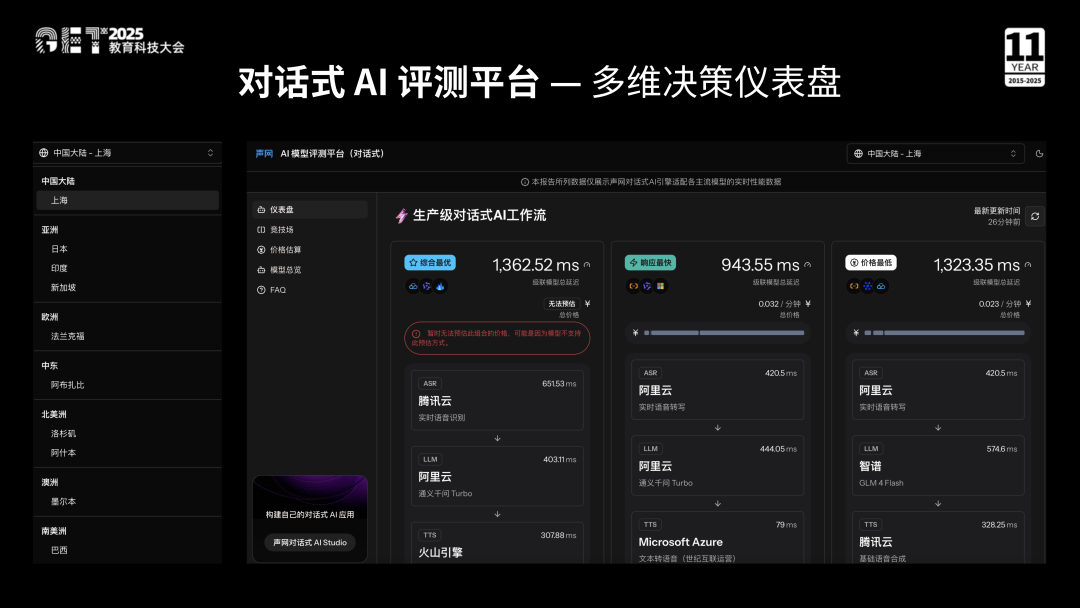Screen dimensions: 1080x608
Task: Open the 智谱 GLM 4 Flash card
Action: [x=938, y=465]
